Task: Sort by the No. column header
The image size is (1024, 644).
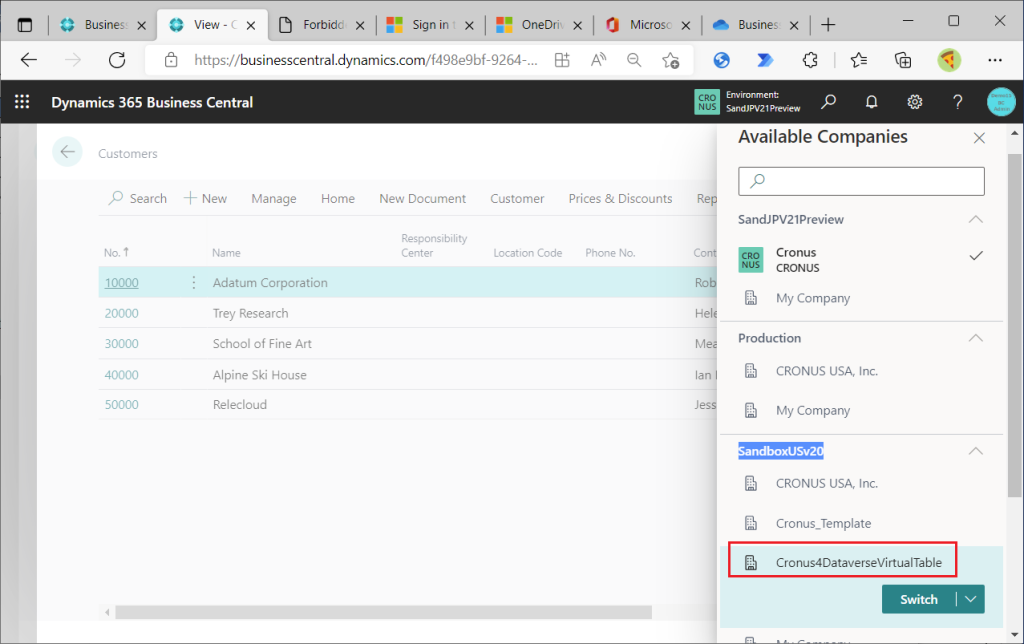Action: 116,252
